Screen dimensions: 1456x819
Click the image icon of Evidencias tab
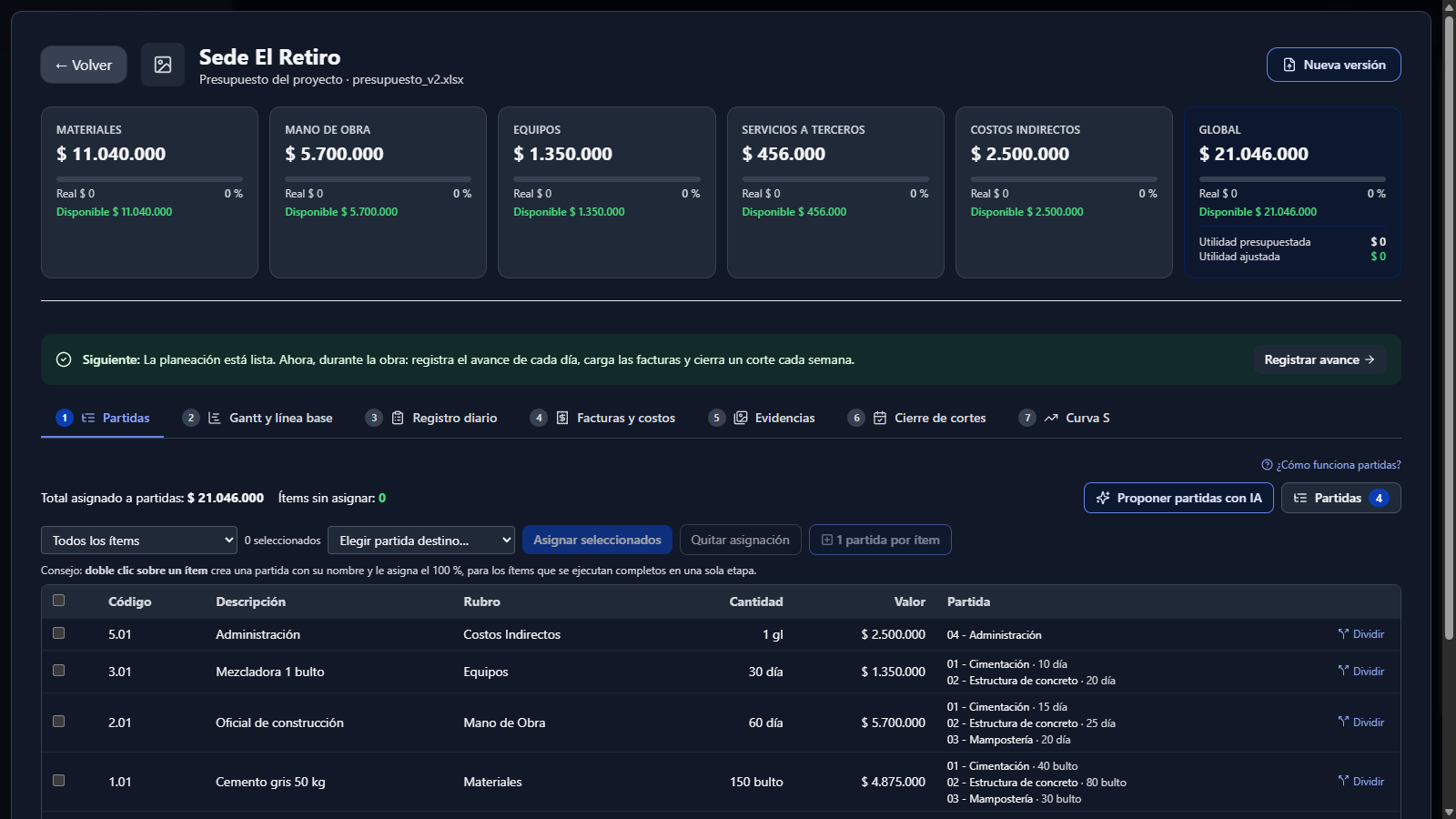[x=741, y=418]
